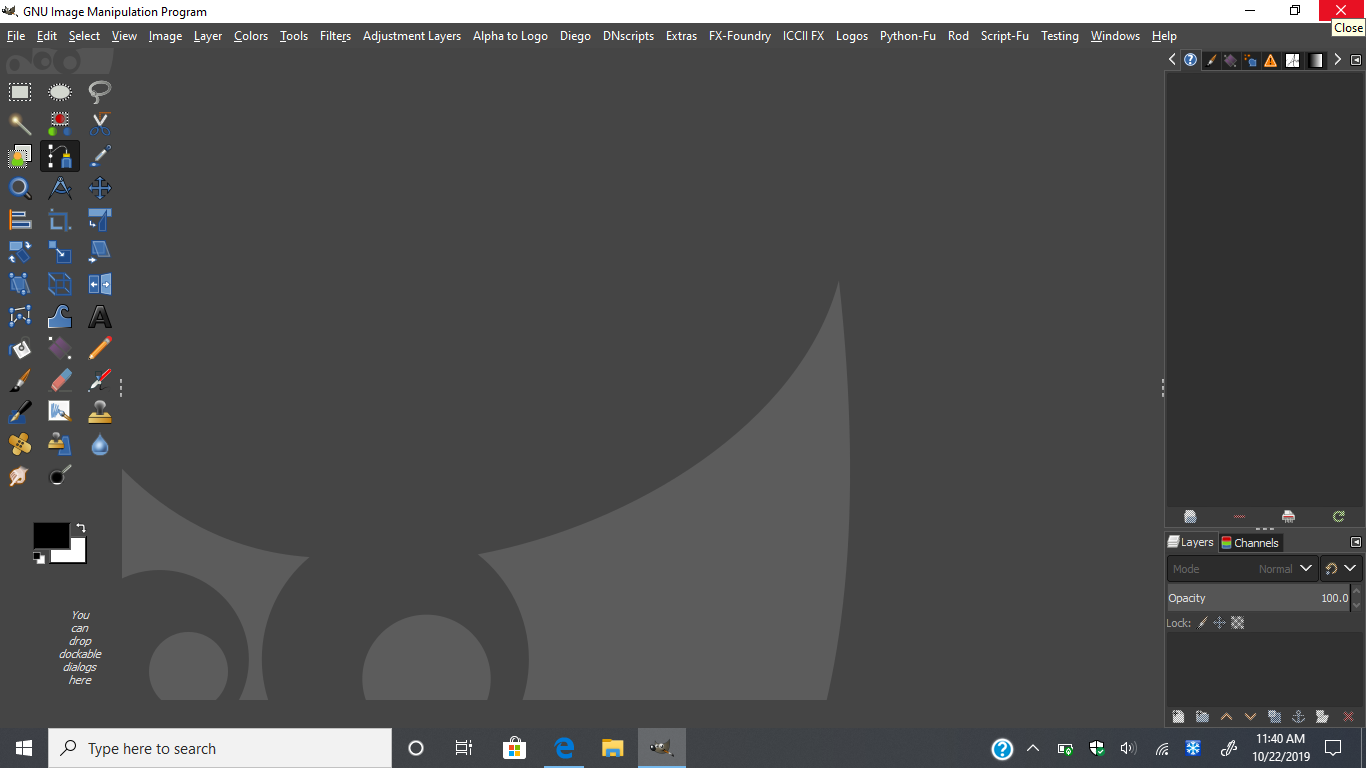Select the Blur/Sharpen droplet tool
The width and height of the screenshot is (1366, 768).
tap(100, 444)
